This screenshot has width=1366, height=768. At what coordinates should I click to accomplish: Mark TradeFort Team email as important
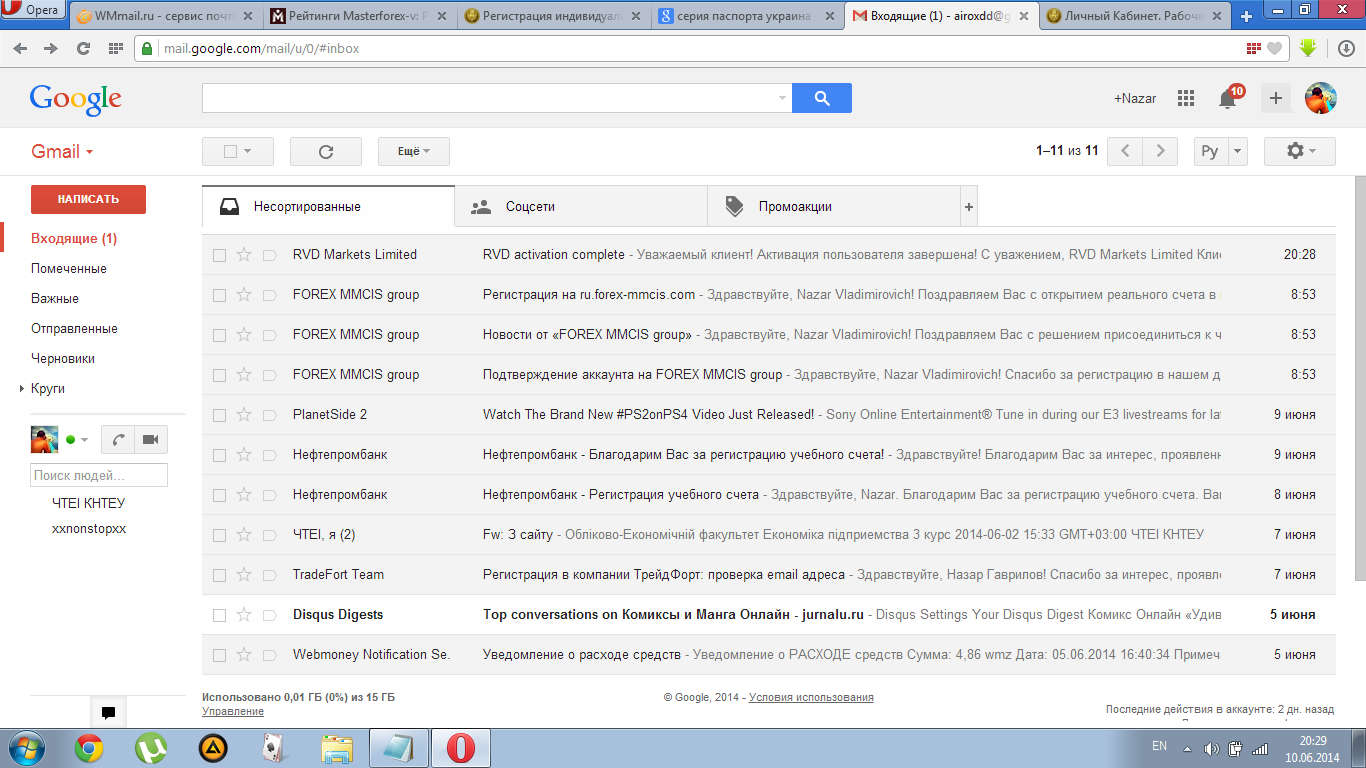[x=269, y=575]
